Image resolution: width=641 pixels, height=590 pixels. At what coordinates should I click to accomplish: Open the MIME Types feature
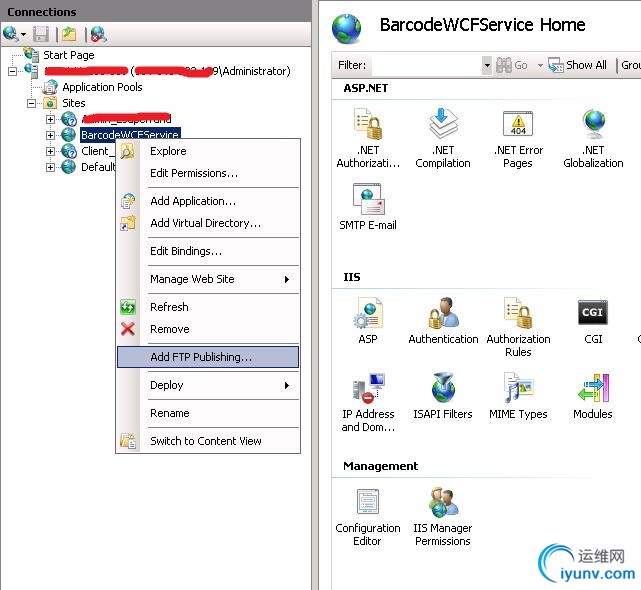pos(518,395)
